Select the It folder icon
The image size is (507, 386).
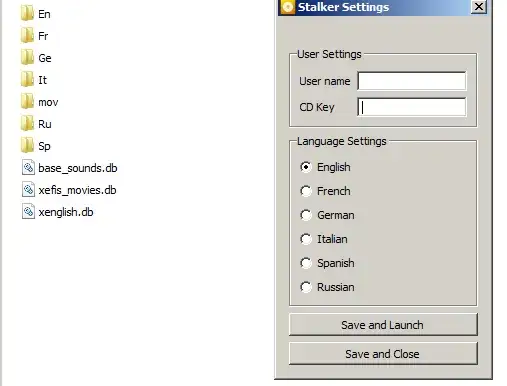(x=27, y=80)
